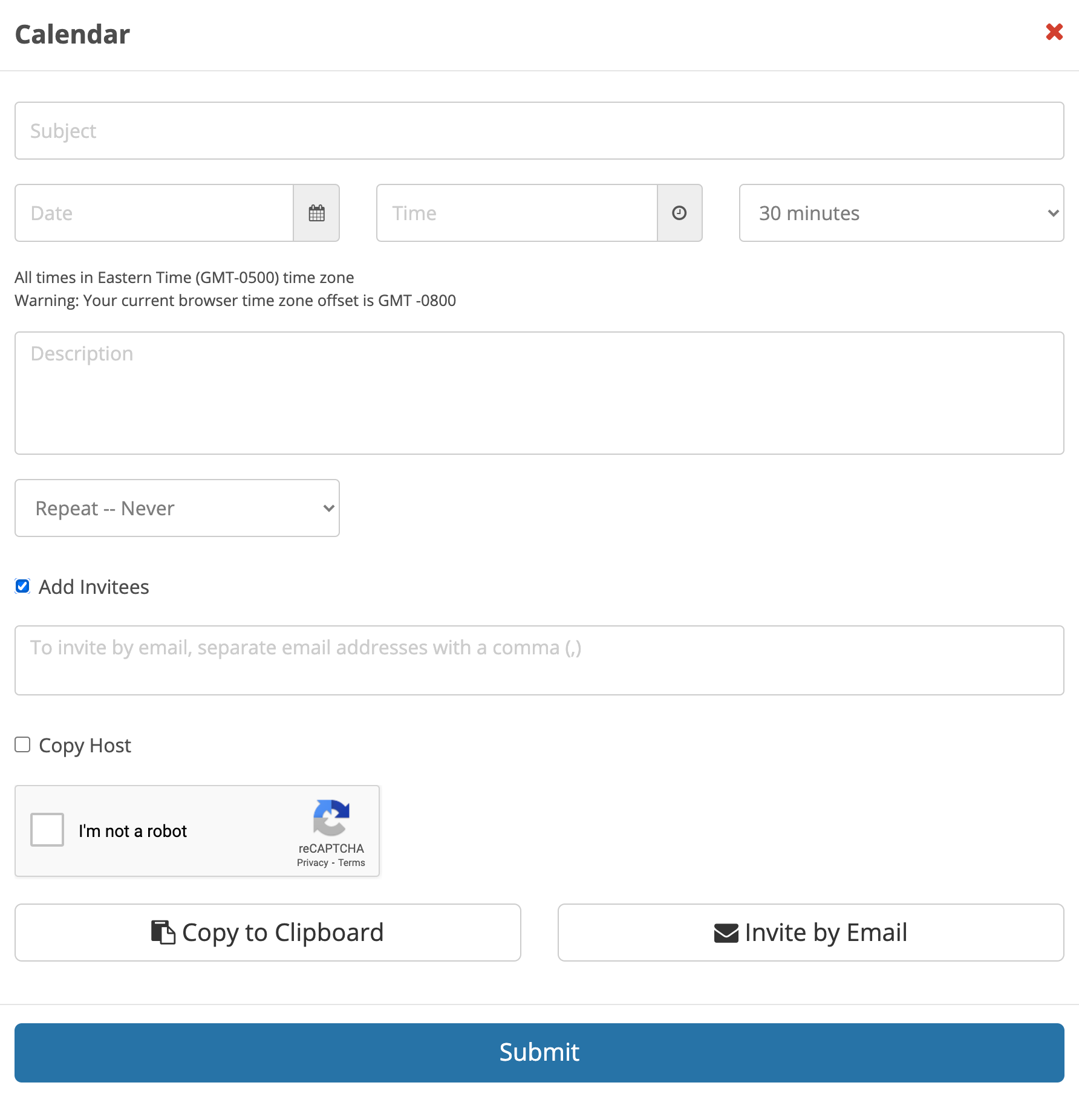The width and height of the screenshot is (1079, 1120).
Task: Click the Invite by Email button
Action: tap(810, 933)
